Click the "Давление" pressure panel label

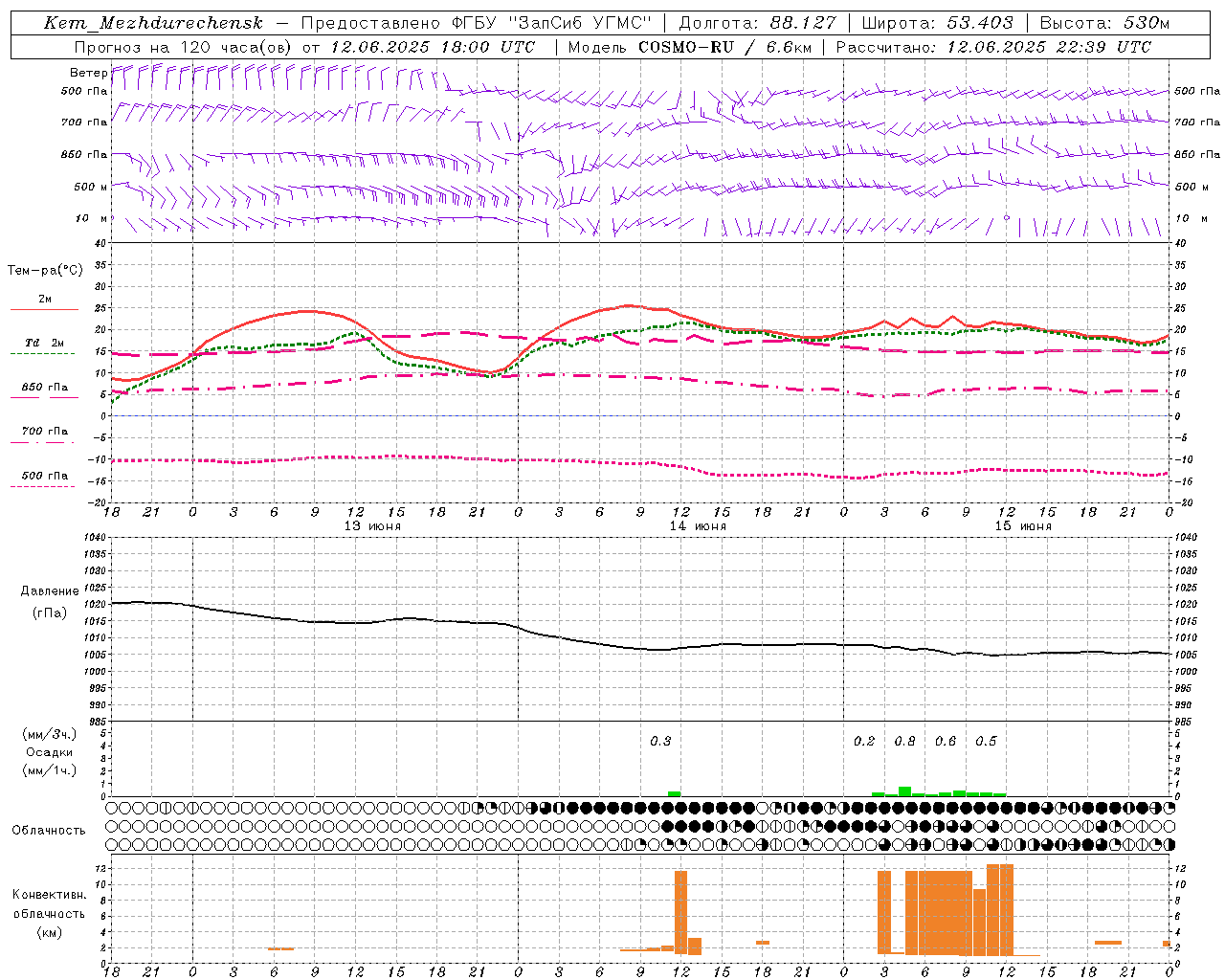tap(50, 591)
